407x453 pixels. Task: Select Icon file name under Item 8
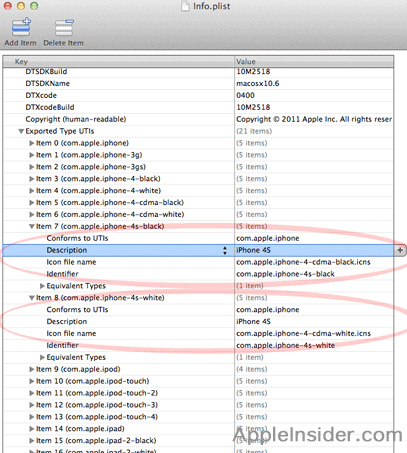(71, 334)
